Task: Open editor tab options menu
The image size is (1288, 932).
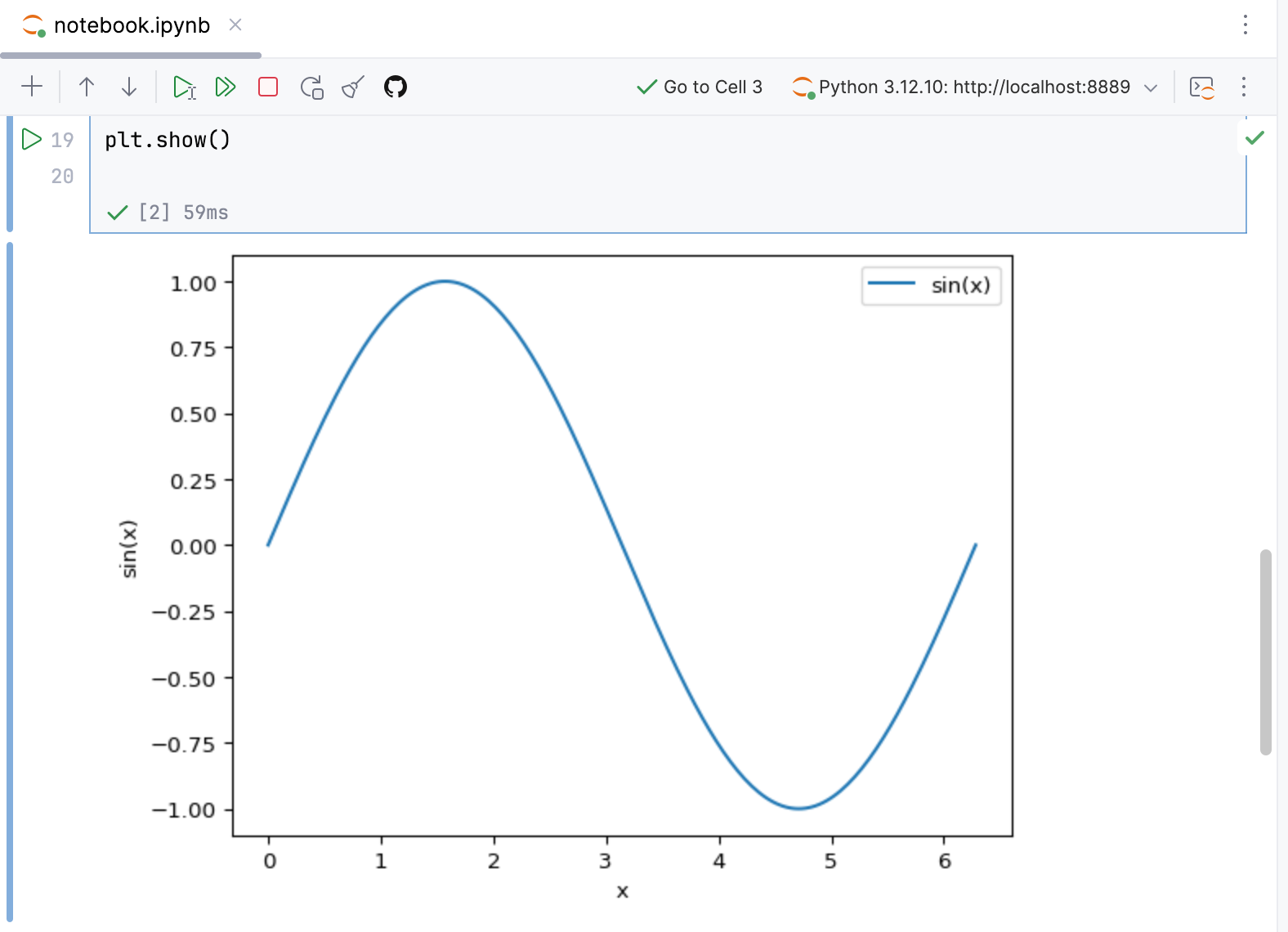Action: coord(1246,25)
